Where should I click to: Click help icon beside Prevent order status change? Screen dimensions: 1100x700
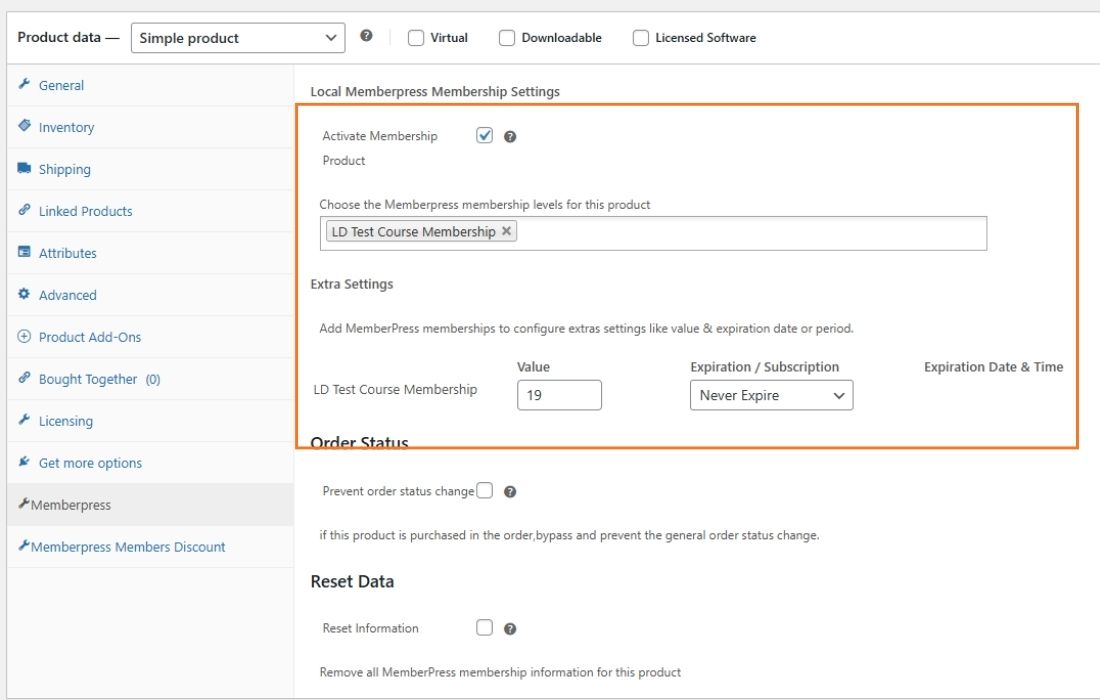pos(510,492)
